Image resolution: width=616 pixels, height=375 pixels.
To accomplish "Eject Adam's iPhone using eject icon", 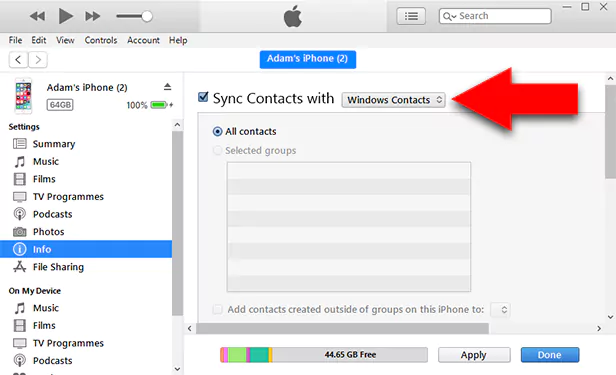I will click(x=168, y=87).
